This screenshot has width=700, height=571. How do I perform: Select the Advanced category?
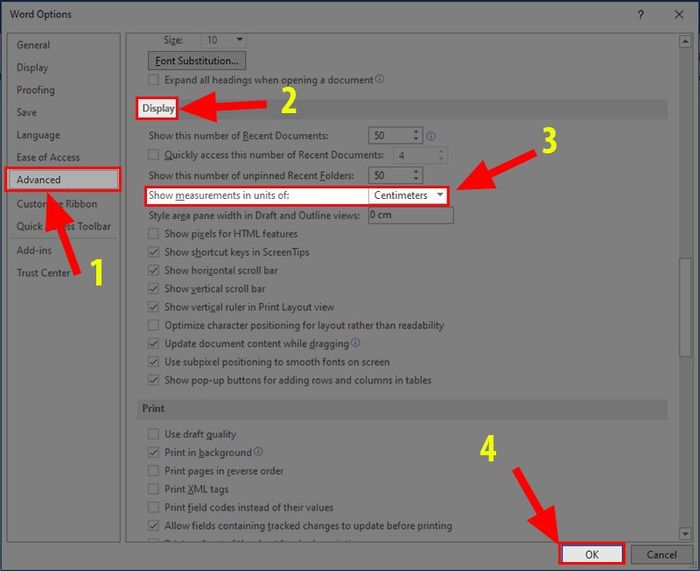63,179
